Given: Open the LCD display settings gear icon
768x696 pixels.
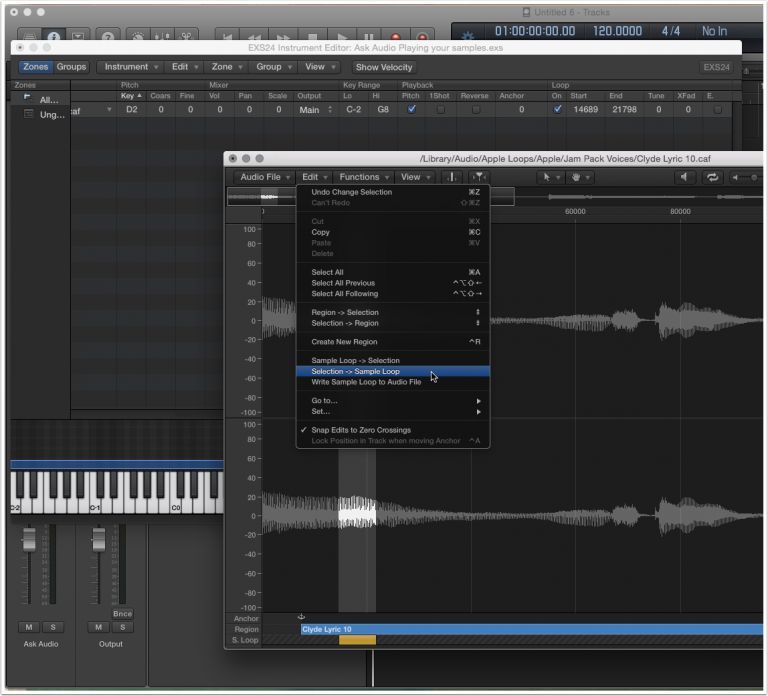Looking at the screenshot, I should (x=468, y=35).
